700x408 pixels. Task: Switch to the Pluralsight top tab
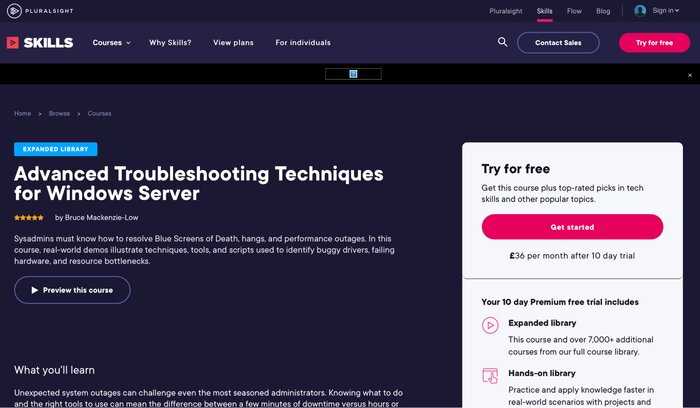coord(505,11)
